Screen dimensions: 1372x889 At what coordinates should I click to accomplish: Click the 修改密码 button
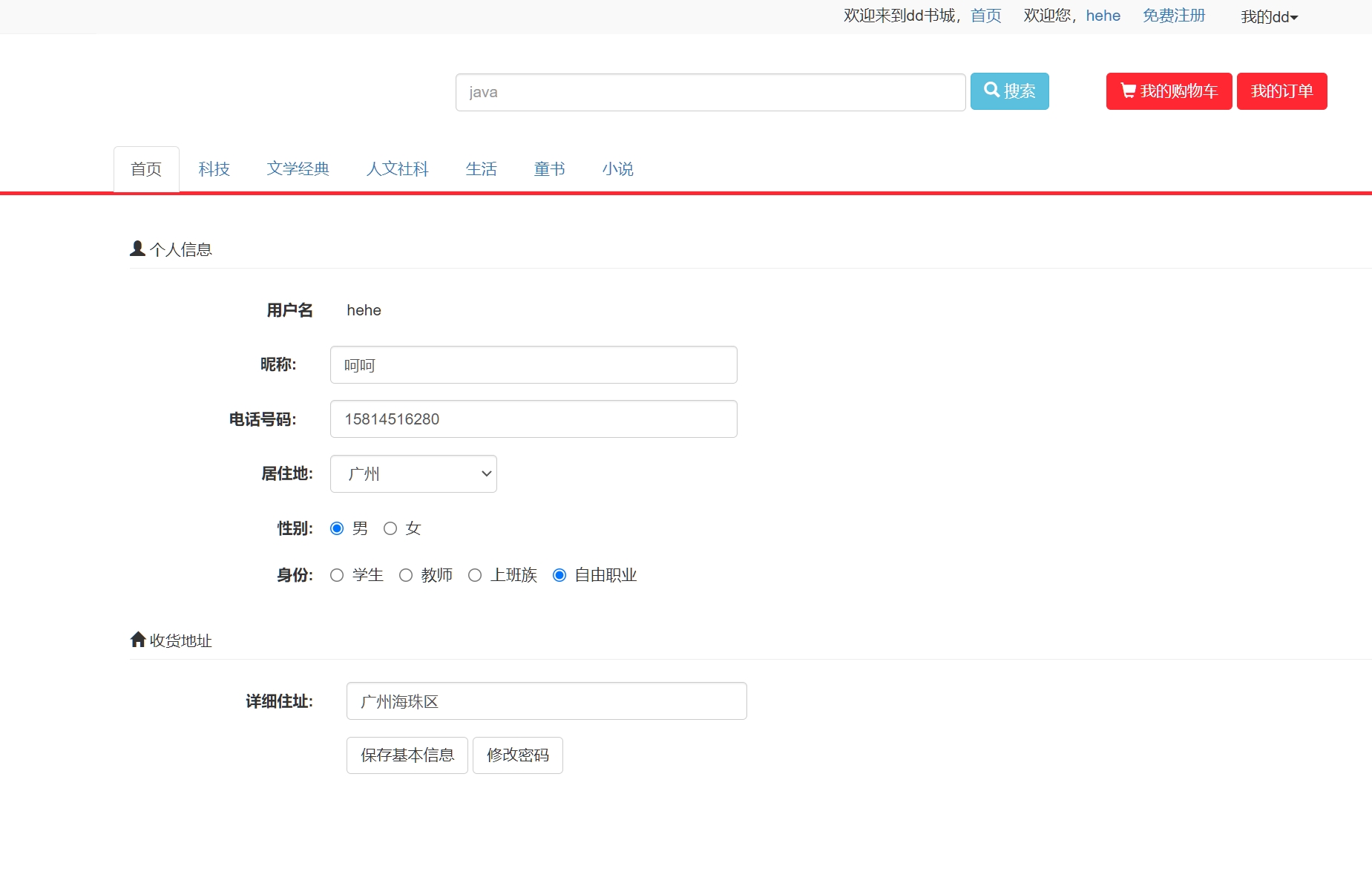point(518,755)
